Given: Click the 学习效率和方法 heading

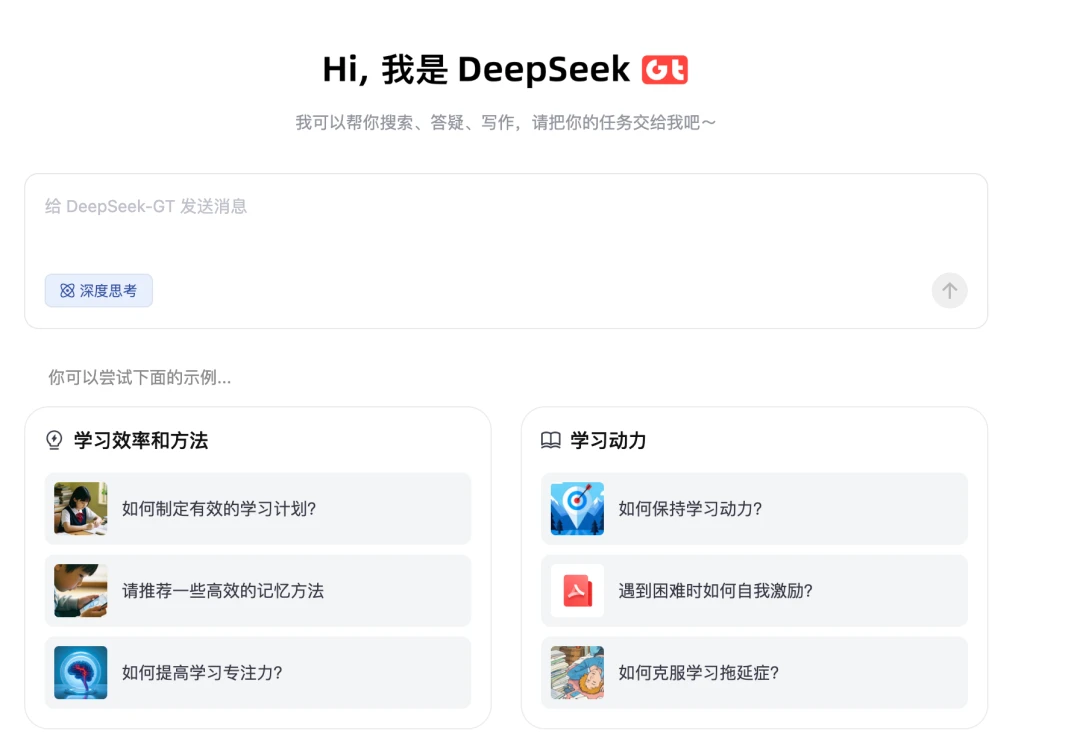Looking at the screenshot, I should click(141, 440).
